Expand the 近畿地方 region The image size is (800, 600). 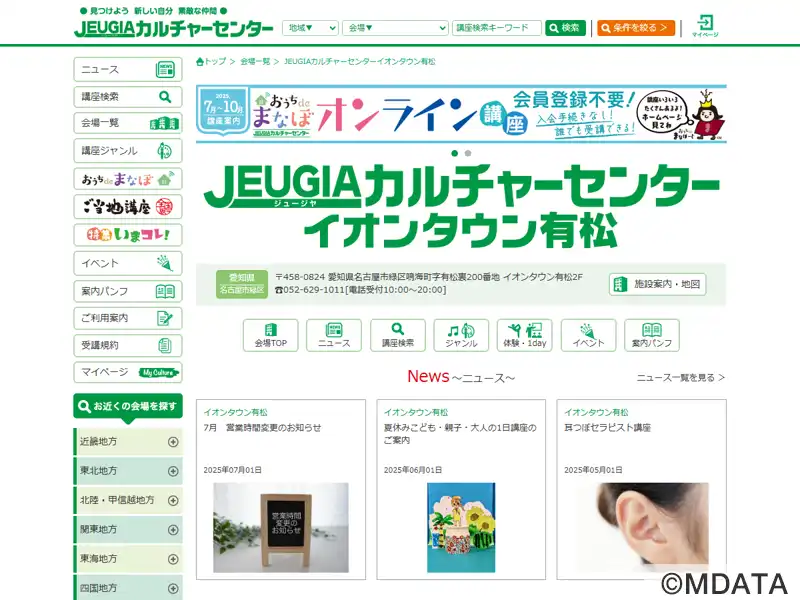coord(173,442)
